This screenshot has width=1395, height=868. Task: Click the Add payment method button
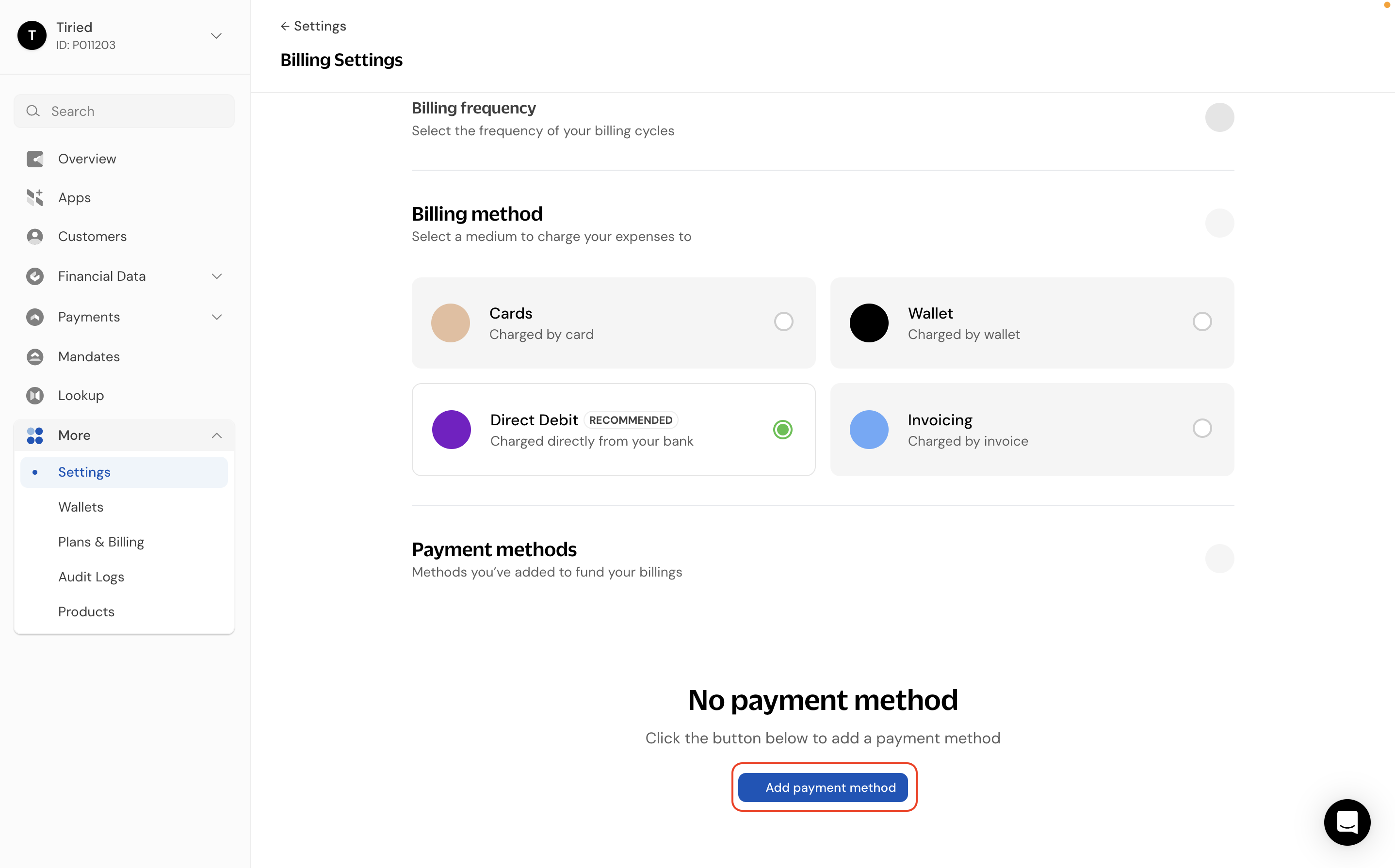click(823, 788)
